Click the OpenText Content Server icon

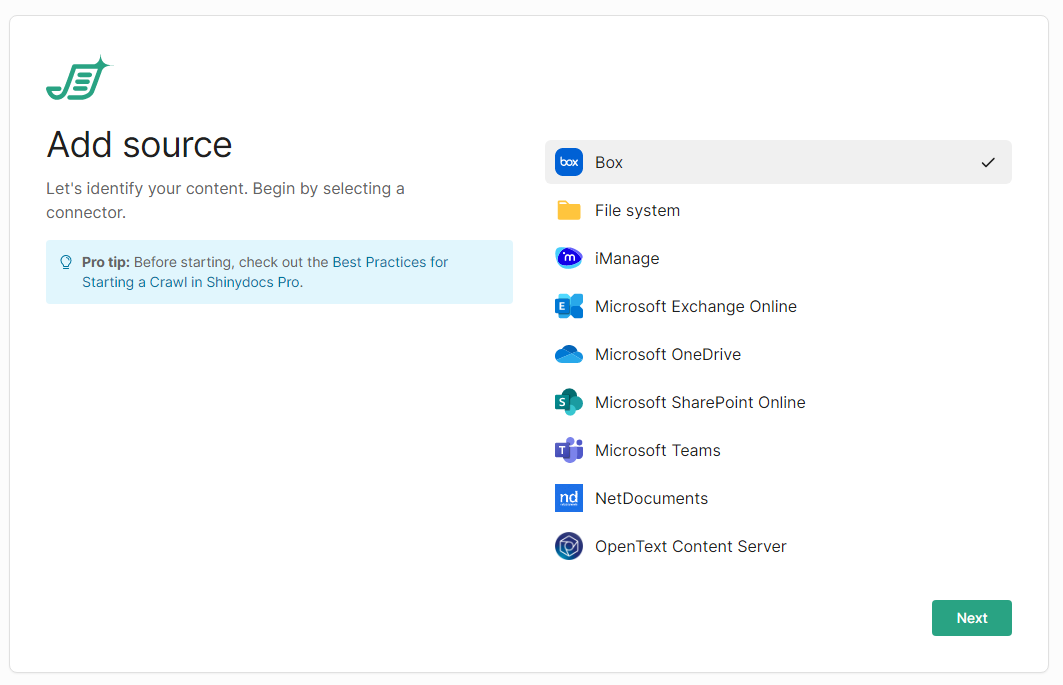coord(569,546)
